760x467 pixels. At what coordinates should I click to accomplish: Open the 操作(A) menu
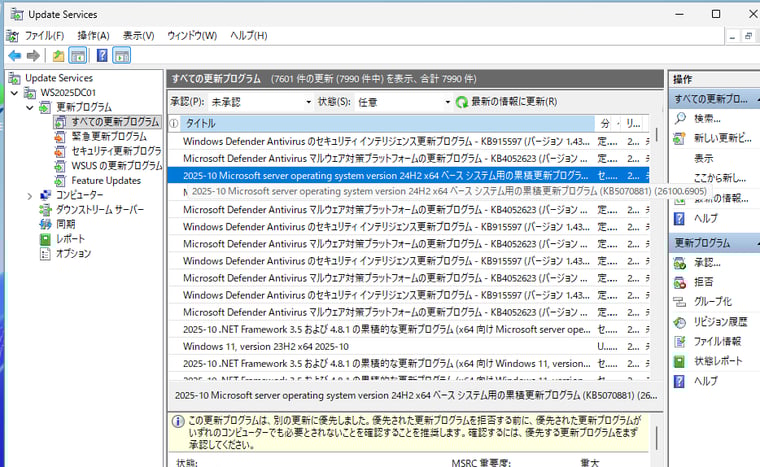click(x=93, y=36)
